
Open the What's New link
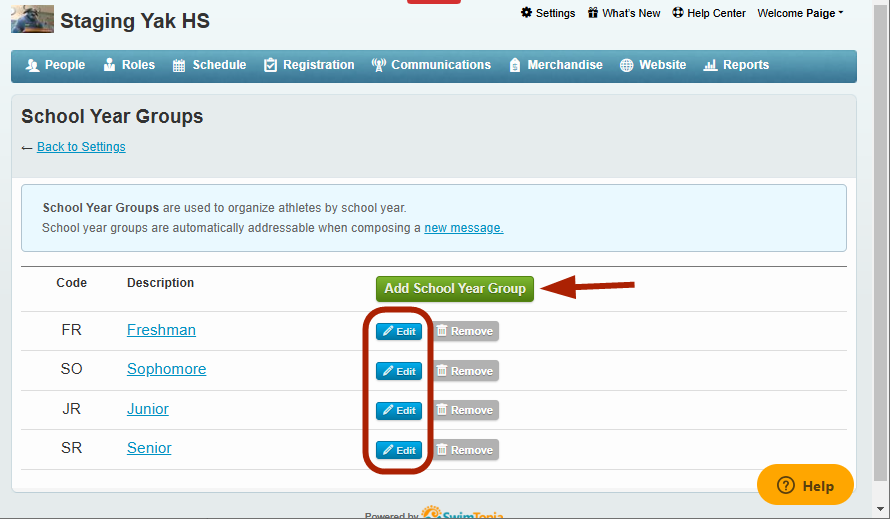click(x=624, y=13)
